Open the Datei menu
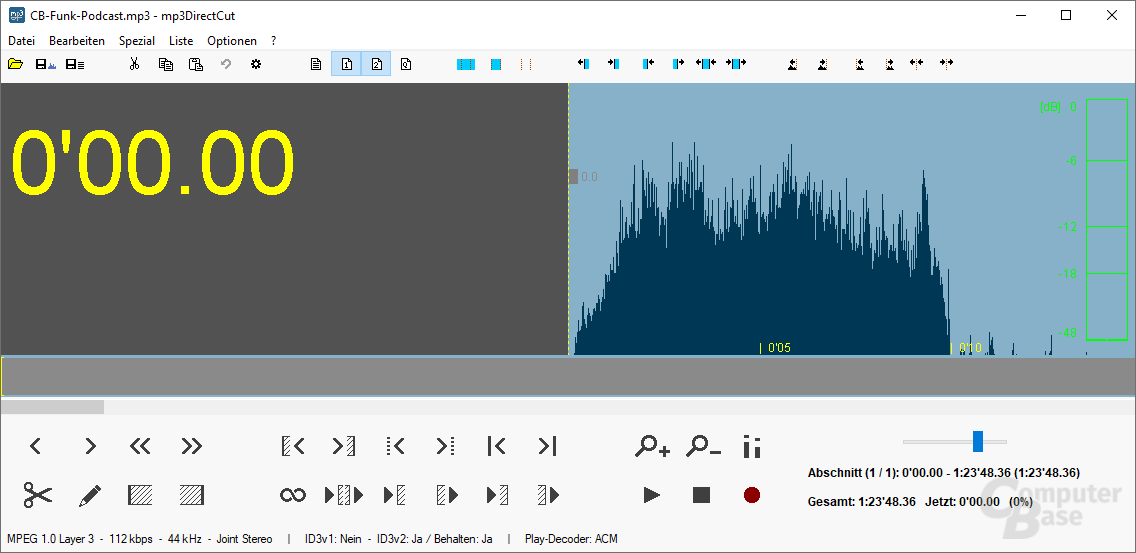Image resolution: width=1136 pixels, height=553 pixels. [x=22, y=41]
